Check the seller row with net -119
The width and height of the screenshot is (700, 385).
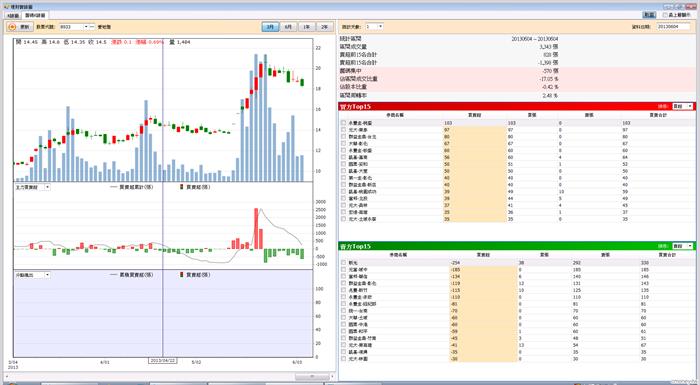343,283
